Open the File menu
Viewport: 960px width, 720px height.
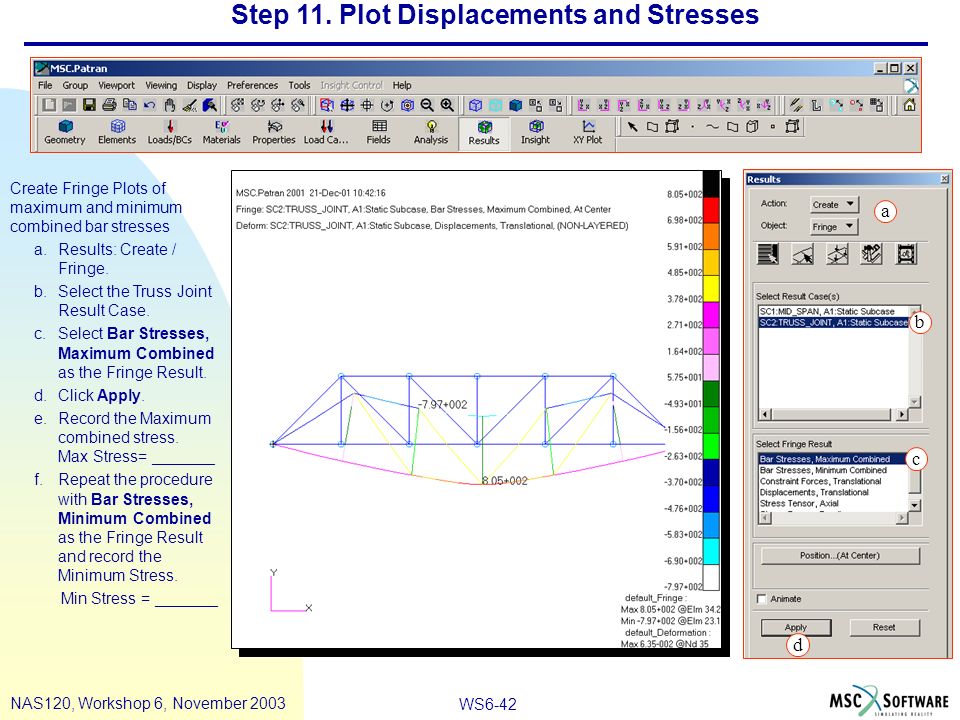click(45, 85)
